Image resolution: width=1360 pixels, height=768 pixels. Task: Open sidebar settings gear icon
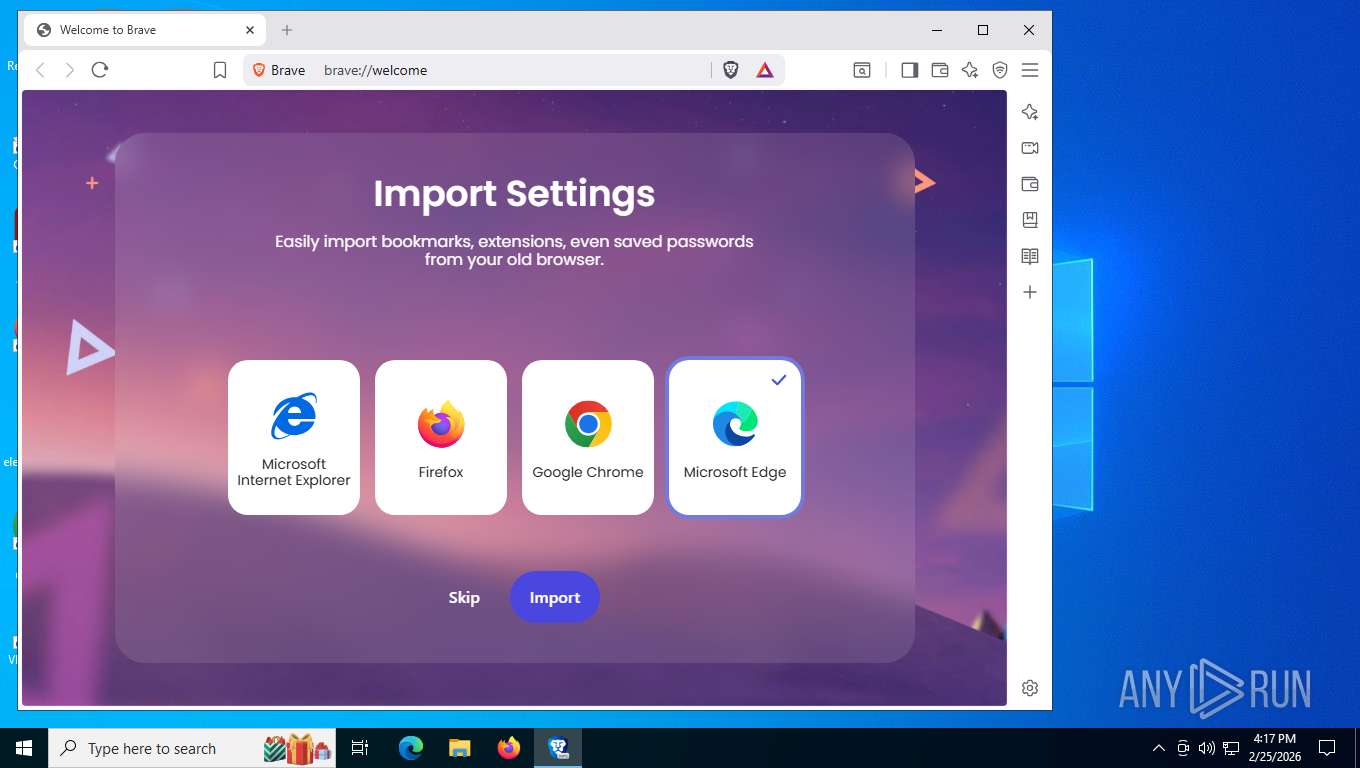(1030, 688)
